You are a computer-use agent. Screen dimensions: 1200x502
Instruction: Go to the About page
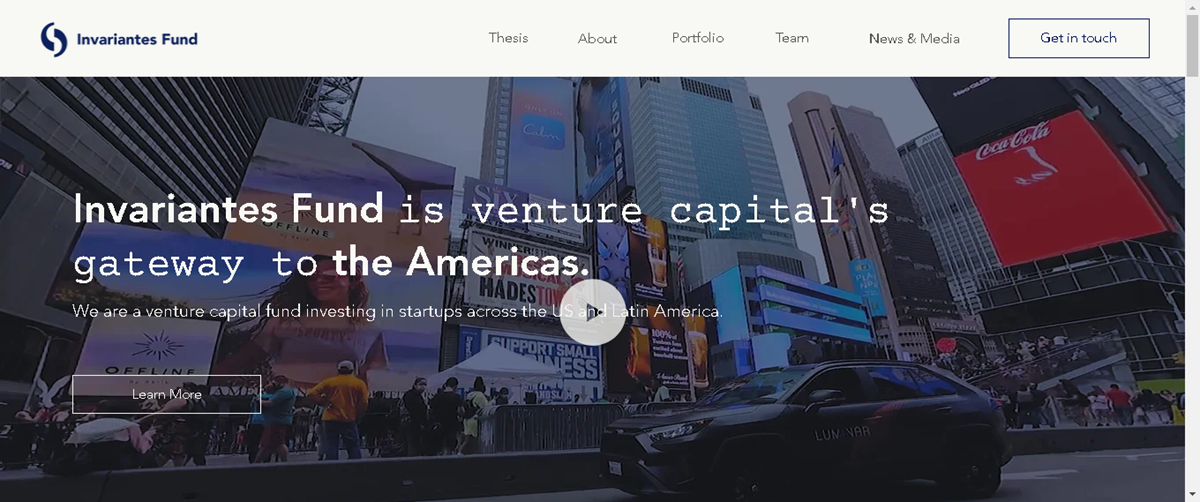click(597, 39)
